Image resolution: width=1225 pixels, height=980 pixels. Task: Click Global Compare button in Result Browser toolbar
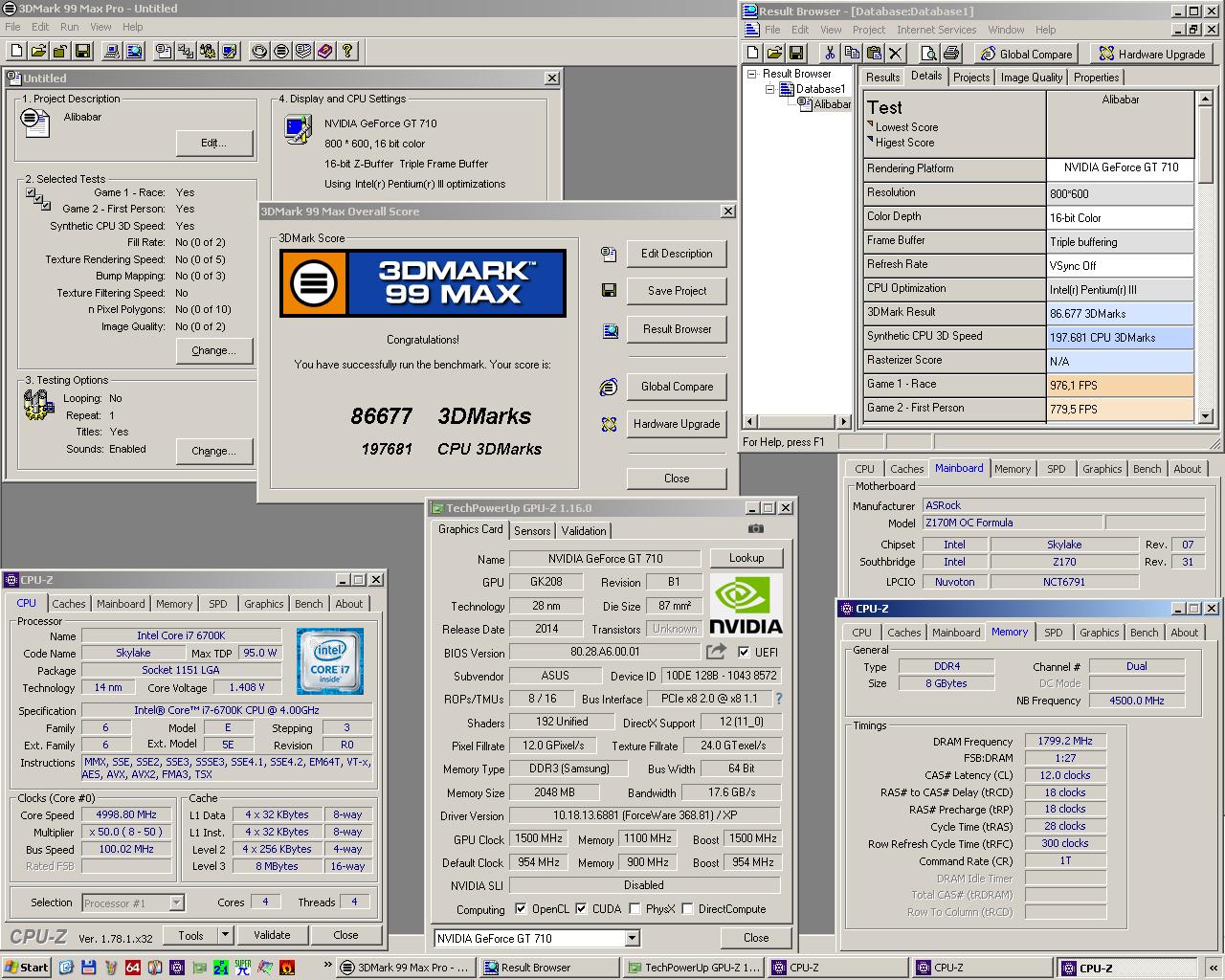click(1027, 54)
